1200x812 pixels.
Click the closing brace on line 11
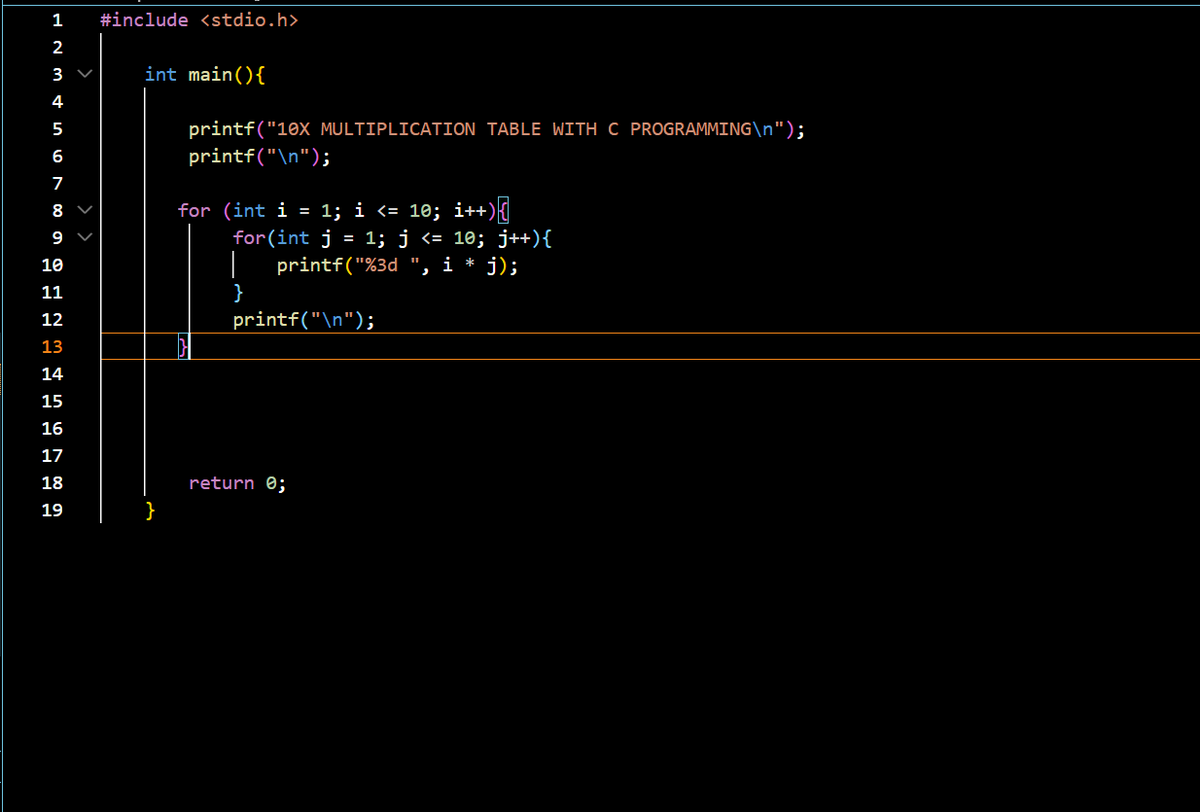[x=238, y=292]
